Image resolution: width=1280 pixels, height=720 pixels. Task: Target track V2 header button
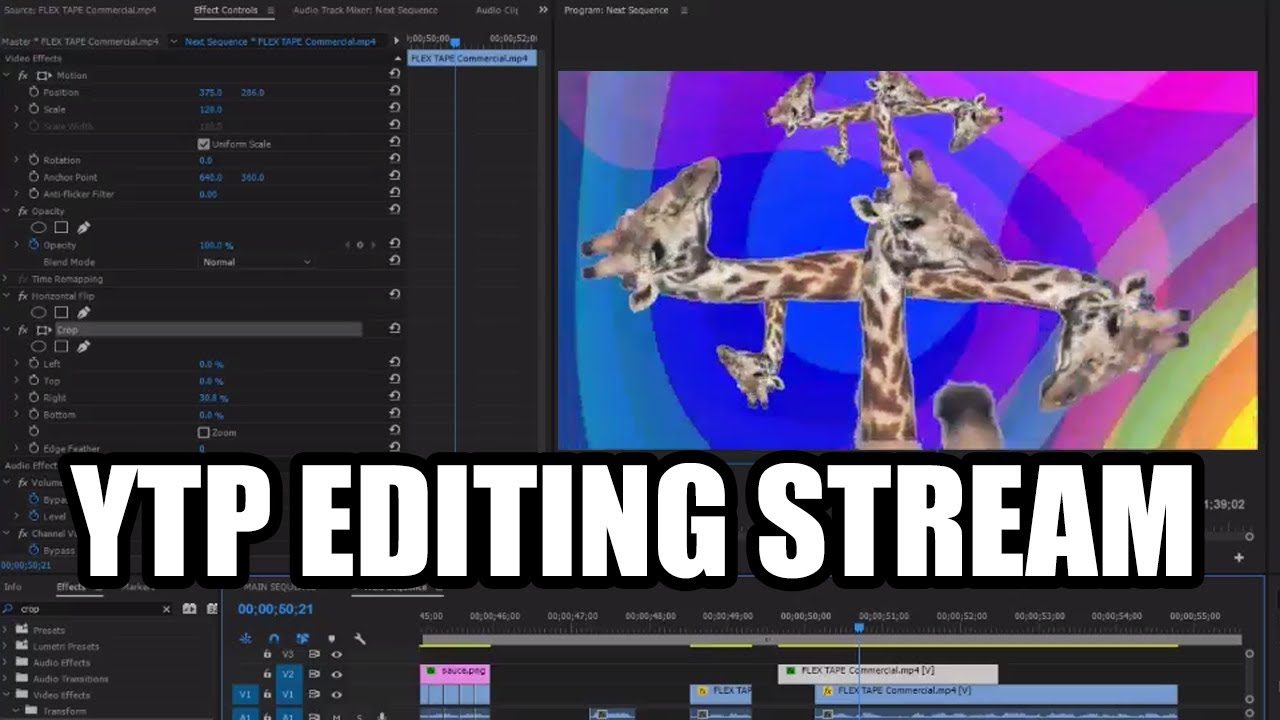288,674
